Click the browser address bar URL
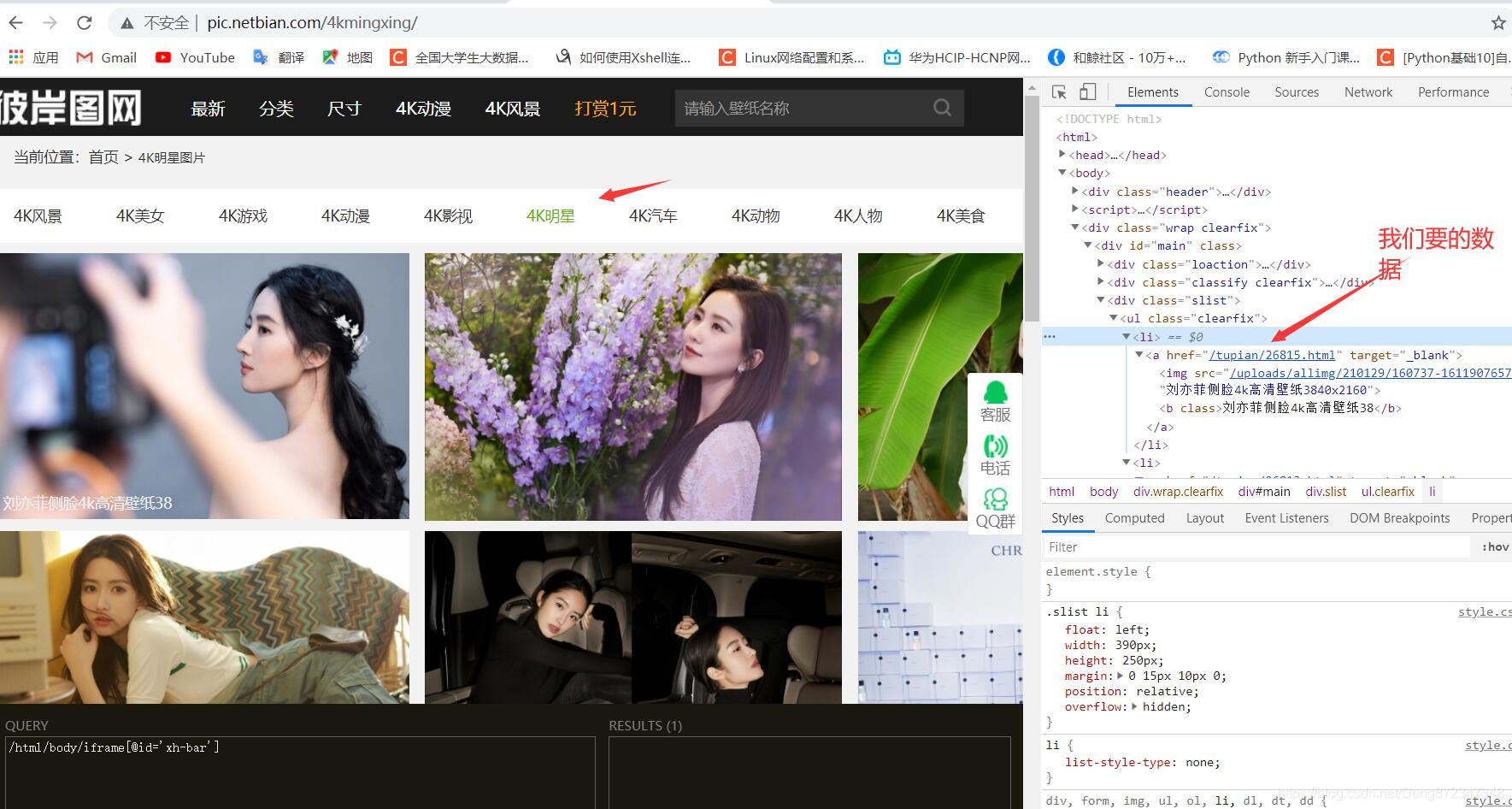Viewport: 1512px width, 809px height. 312,23
